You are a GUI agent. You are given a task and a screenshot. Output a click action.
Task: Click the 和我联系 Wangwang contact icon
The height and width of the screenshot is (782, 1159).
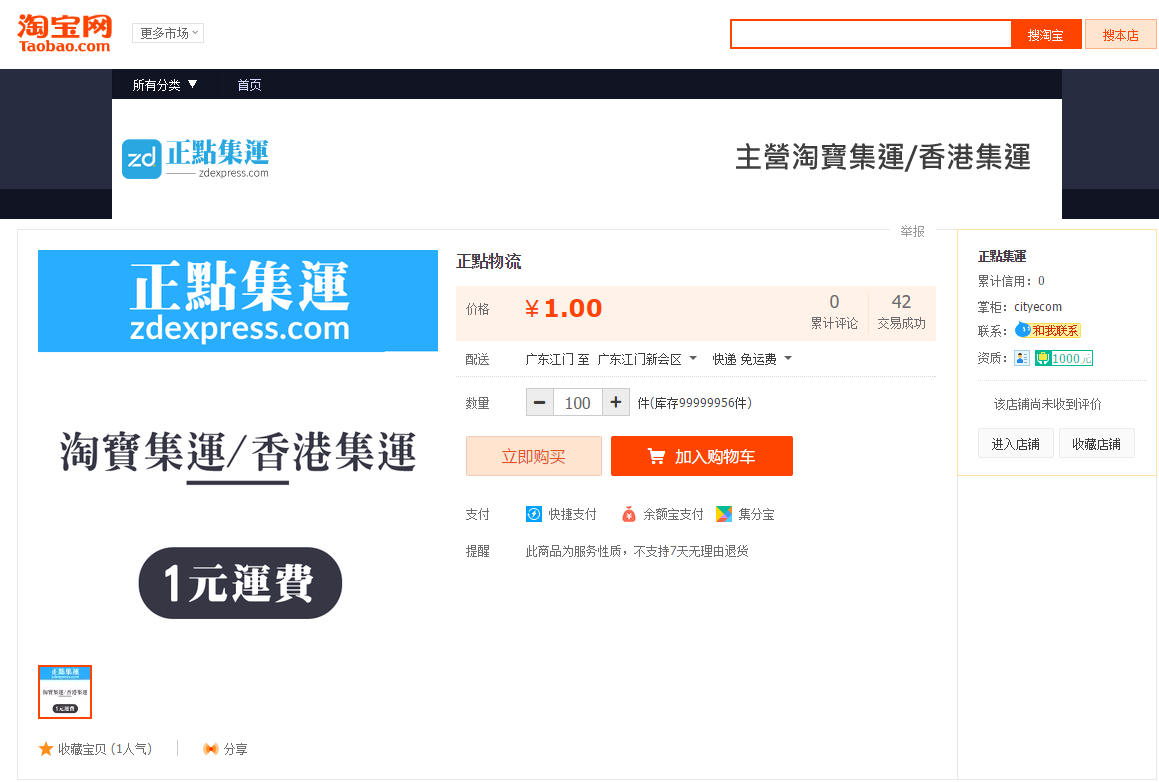point(1047,330)
